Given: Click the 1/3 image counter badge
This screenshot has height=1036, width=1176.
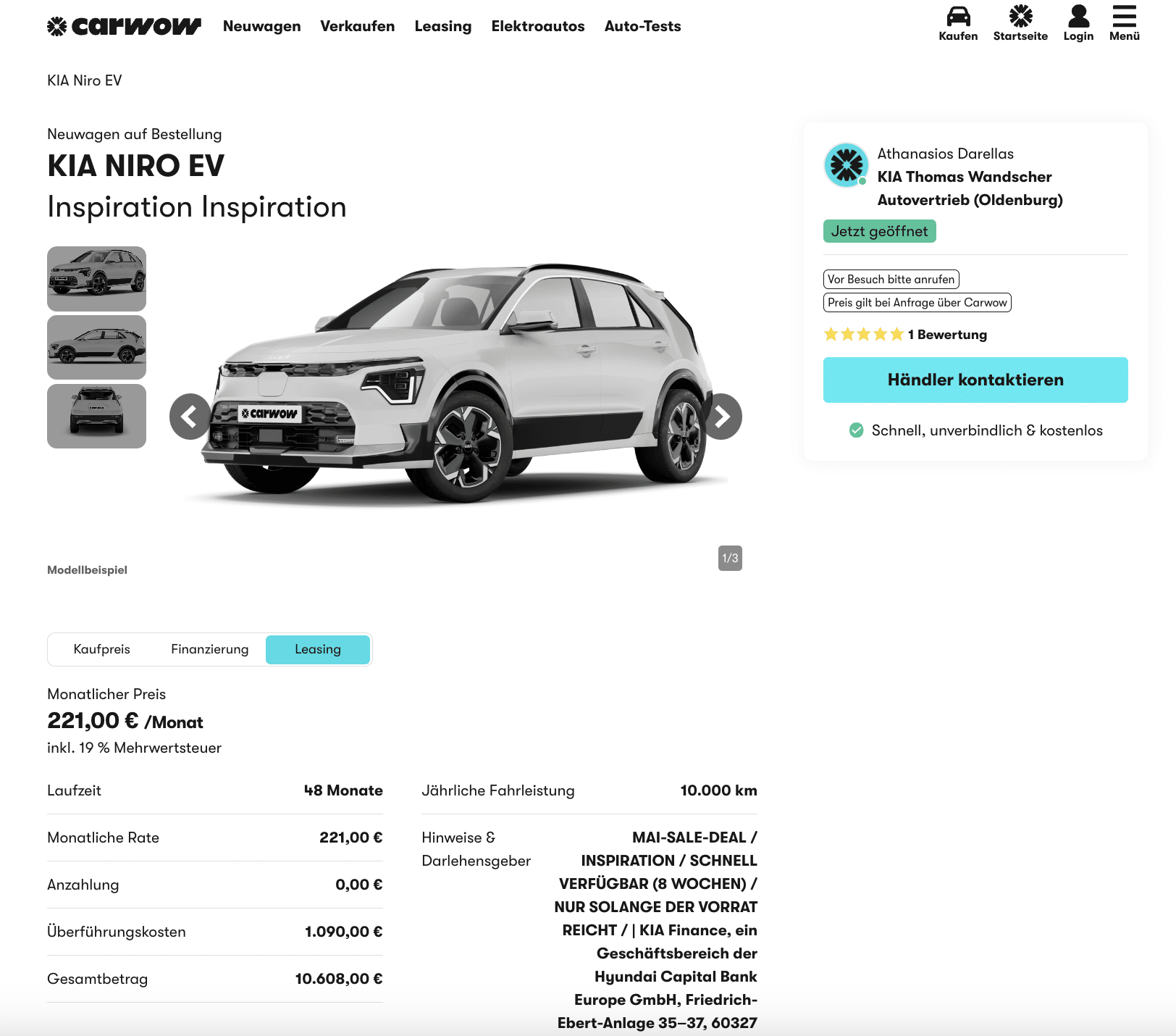Looking at the screenshot, I should 730,558.
